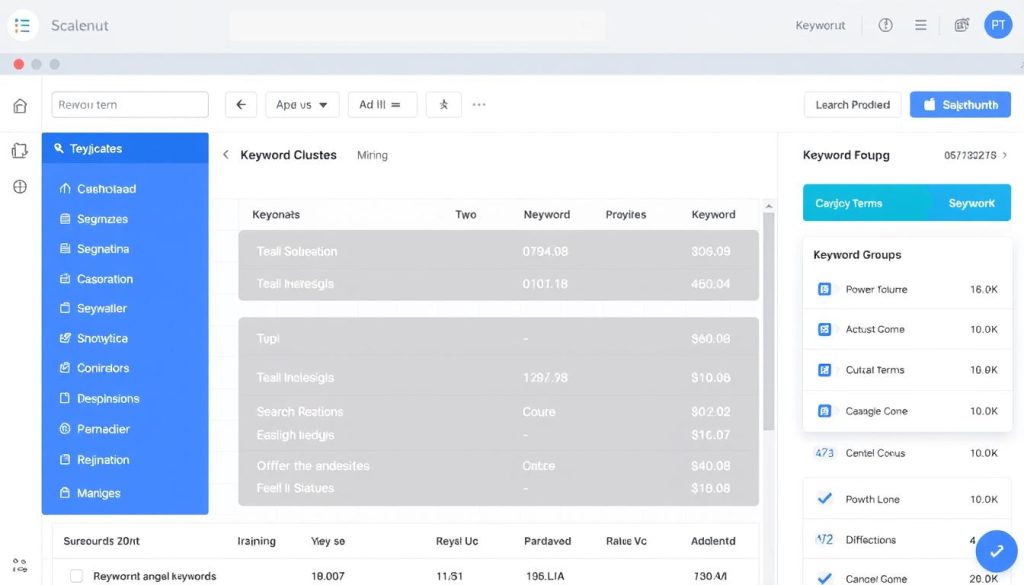Open the Scalenut hamburger menu top-left
1024x585 pixels.
point(22,25)
